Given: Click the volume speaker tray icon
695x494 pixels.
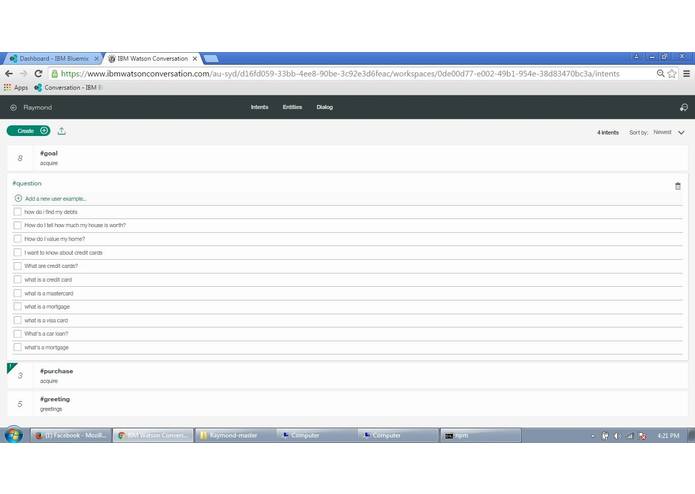Looking at the screenshot, I should coord(617,436).
